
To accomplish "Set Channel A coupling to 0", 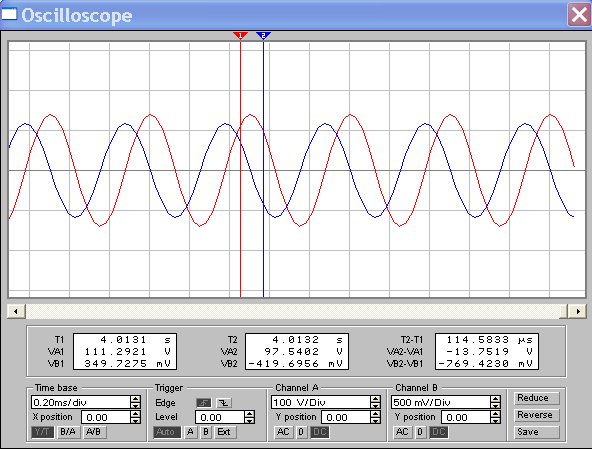I will tap(301, 432).
